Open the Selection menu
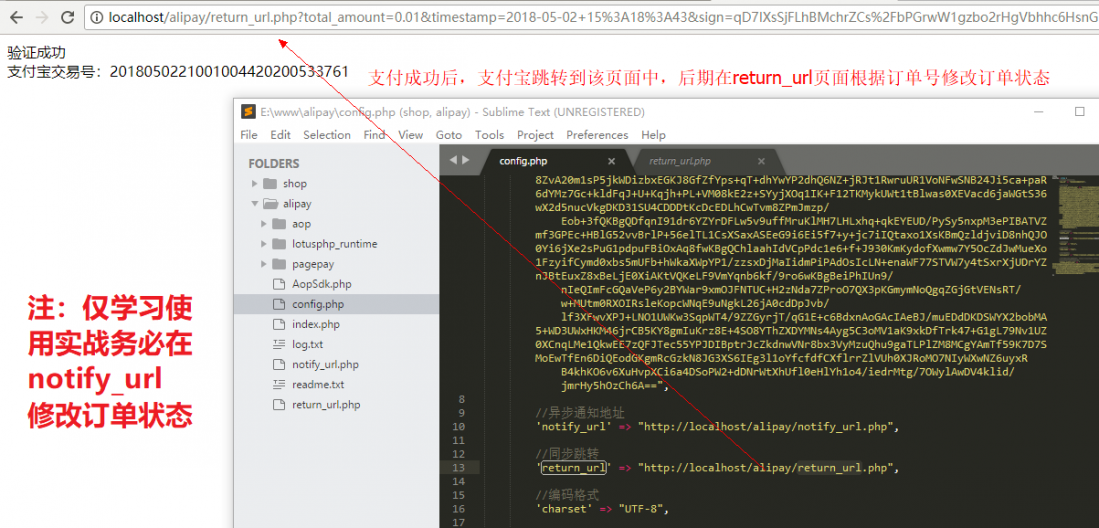The height and width of the screenshot is (528, 1099). point(327,135)
